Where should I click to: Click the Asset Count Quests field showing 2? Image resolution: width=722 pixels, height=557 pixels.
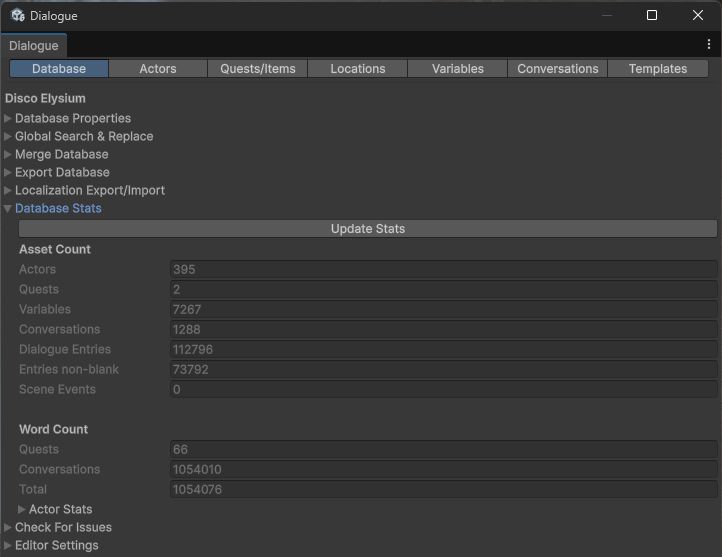point(443,289)
